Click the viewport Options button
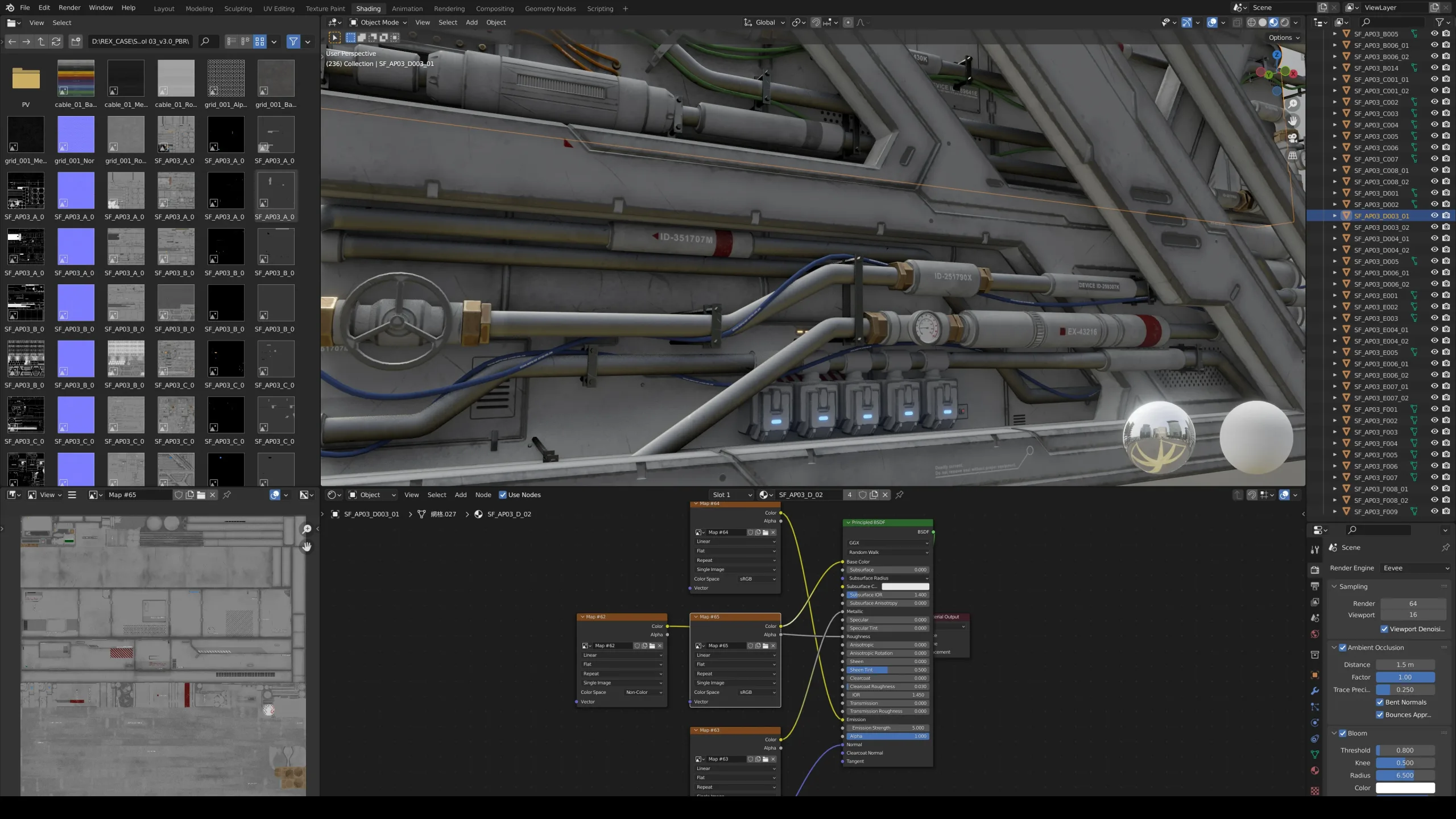The height and width of the screenshot is (819, 1456). click(x=1284, y=38)
